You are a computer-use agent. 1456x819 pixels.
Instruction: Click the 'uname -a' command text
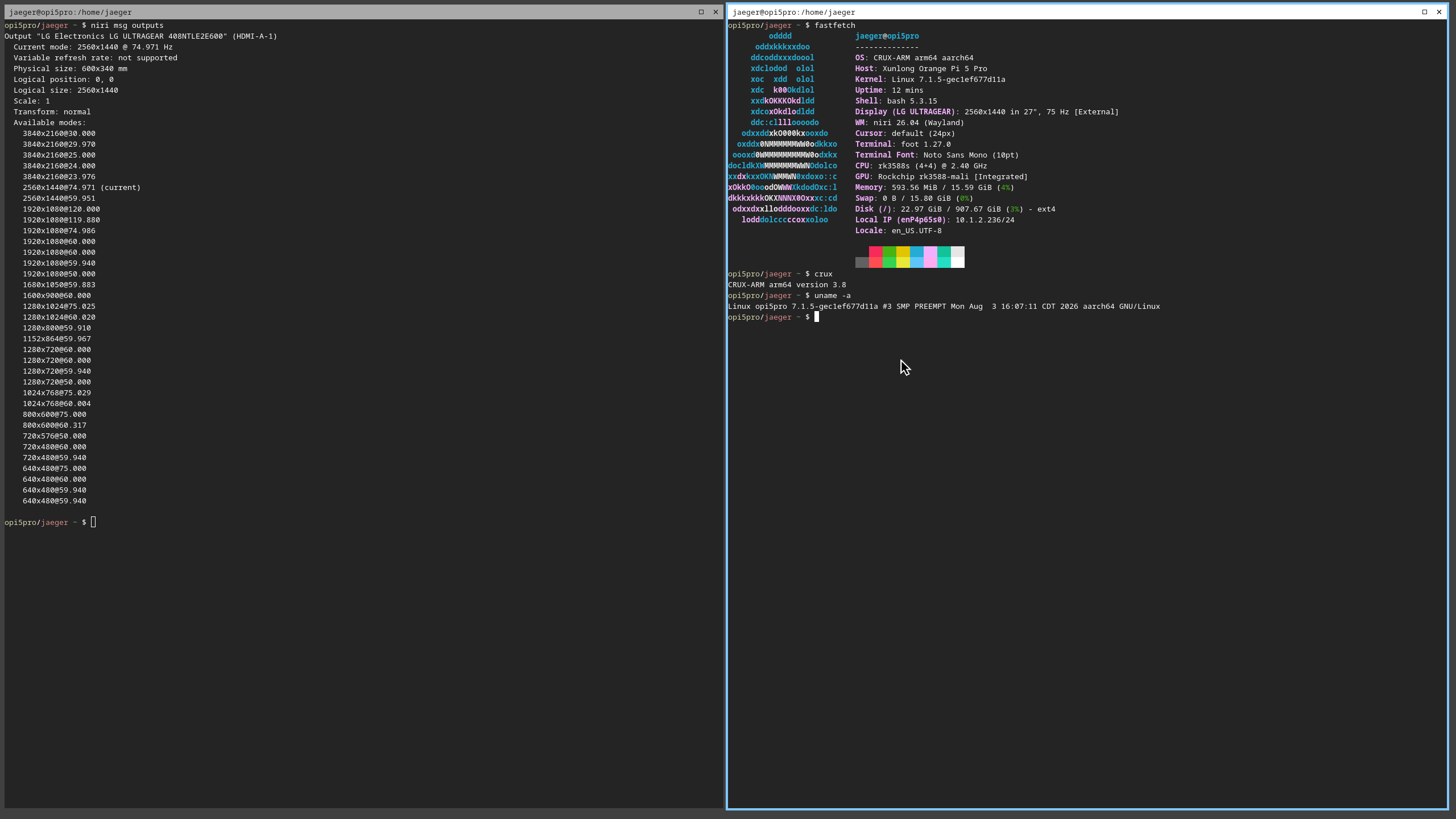coord(833,296)
